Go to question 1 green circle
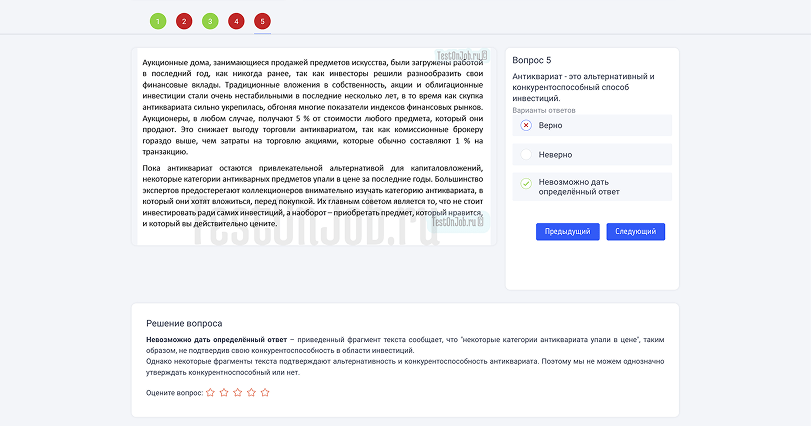 (157, 21)
